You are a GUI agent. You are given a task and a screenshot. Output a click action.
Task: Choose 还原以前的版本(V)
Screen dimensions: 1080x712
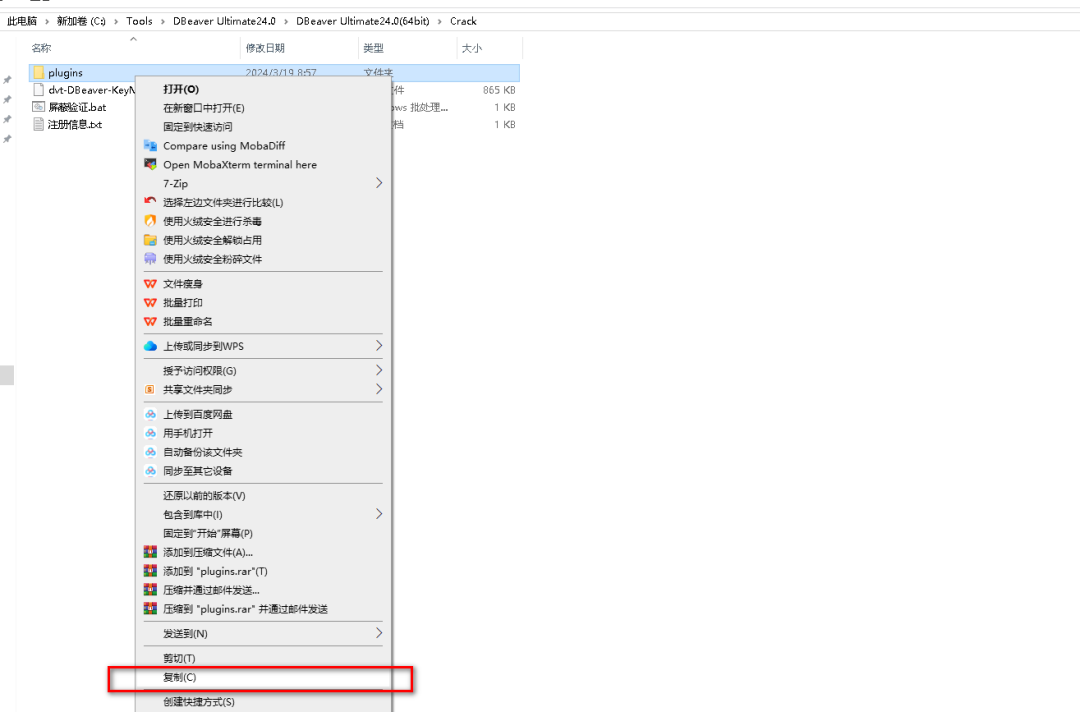pyautogui.click(x=262, y=496)
